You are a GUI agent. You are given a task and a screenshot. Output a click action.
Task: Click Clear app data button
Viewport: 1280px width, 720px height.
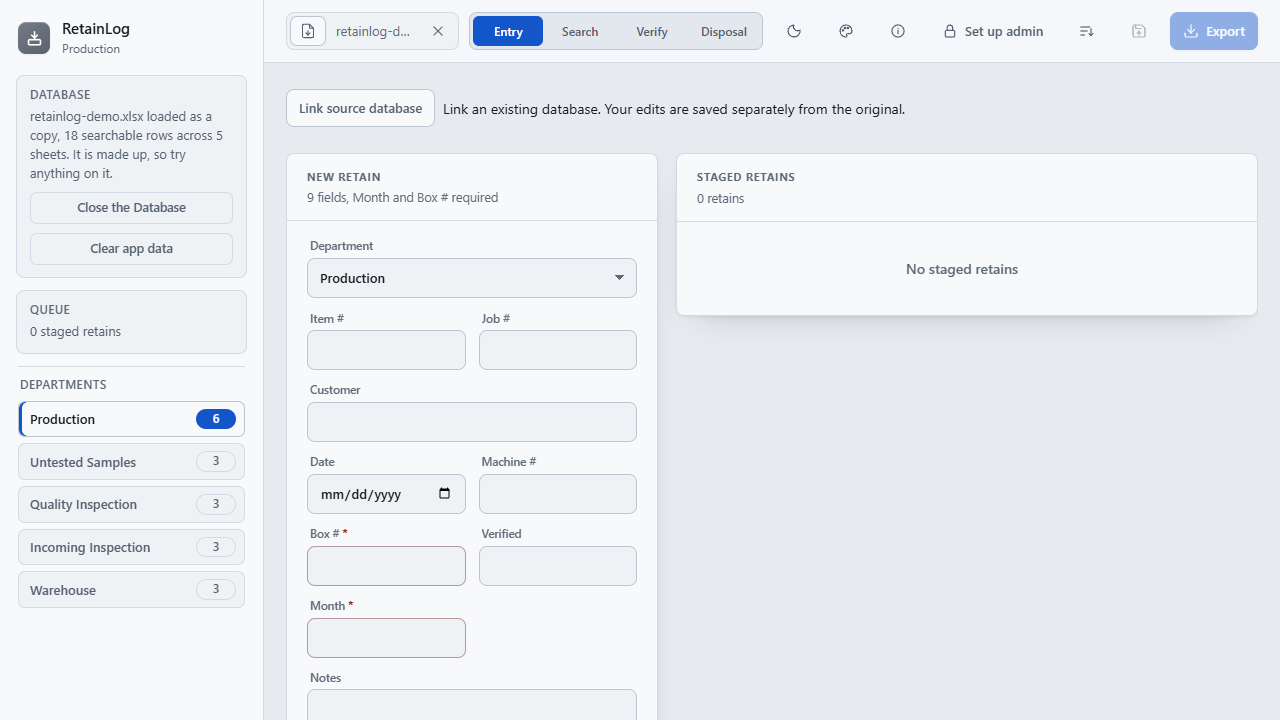131,249
